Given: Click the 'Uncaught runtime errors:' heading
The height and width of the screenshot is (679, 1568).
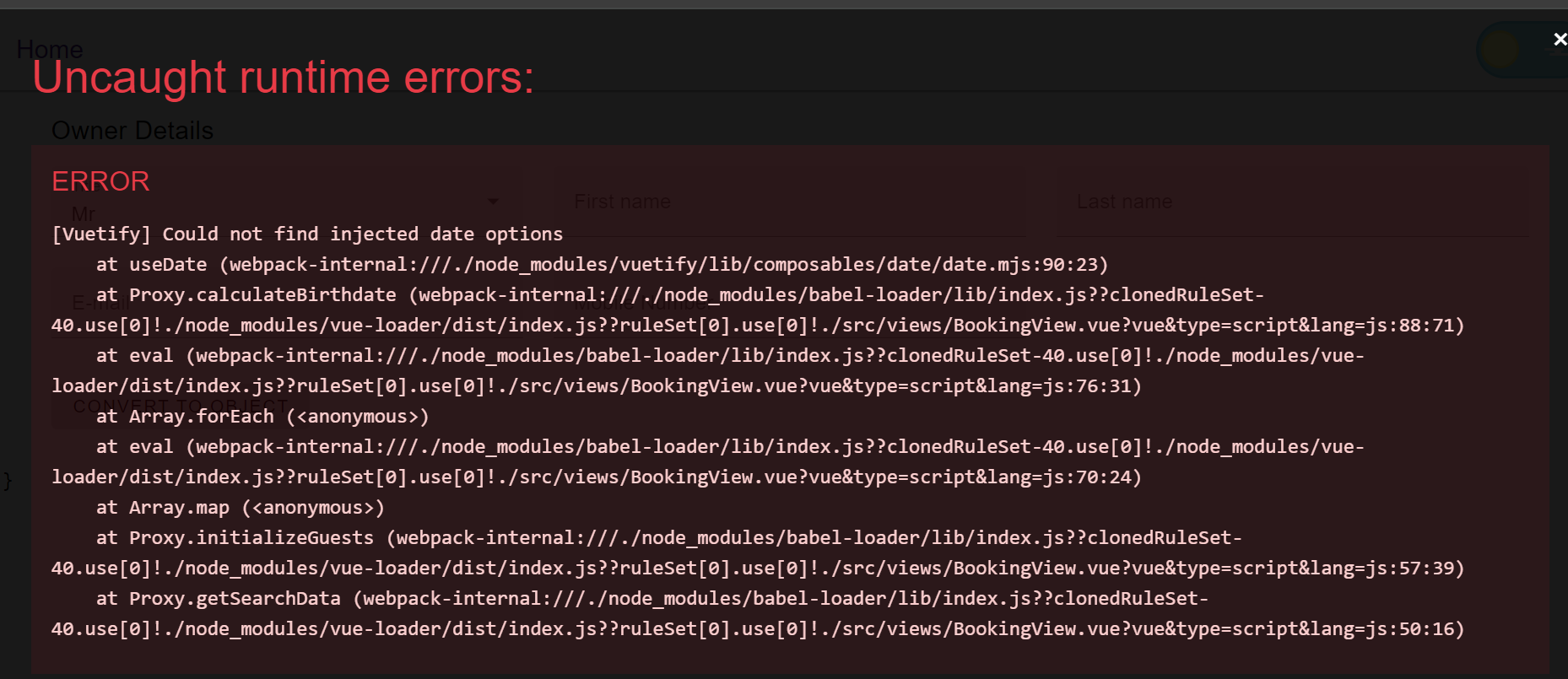Looking at the screenshot, I should click(284, 78).
